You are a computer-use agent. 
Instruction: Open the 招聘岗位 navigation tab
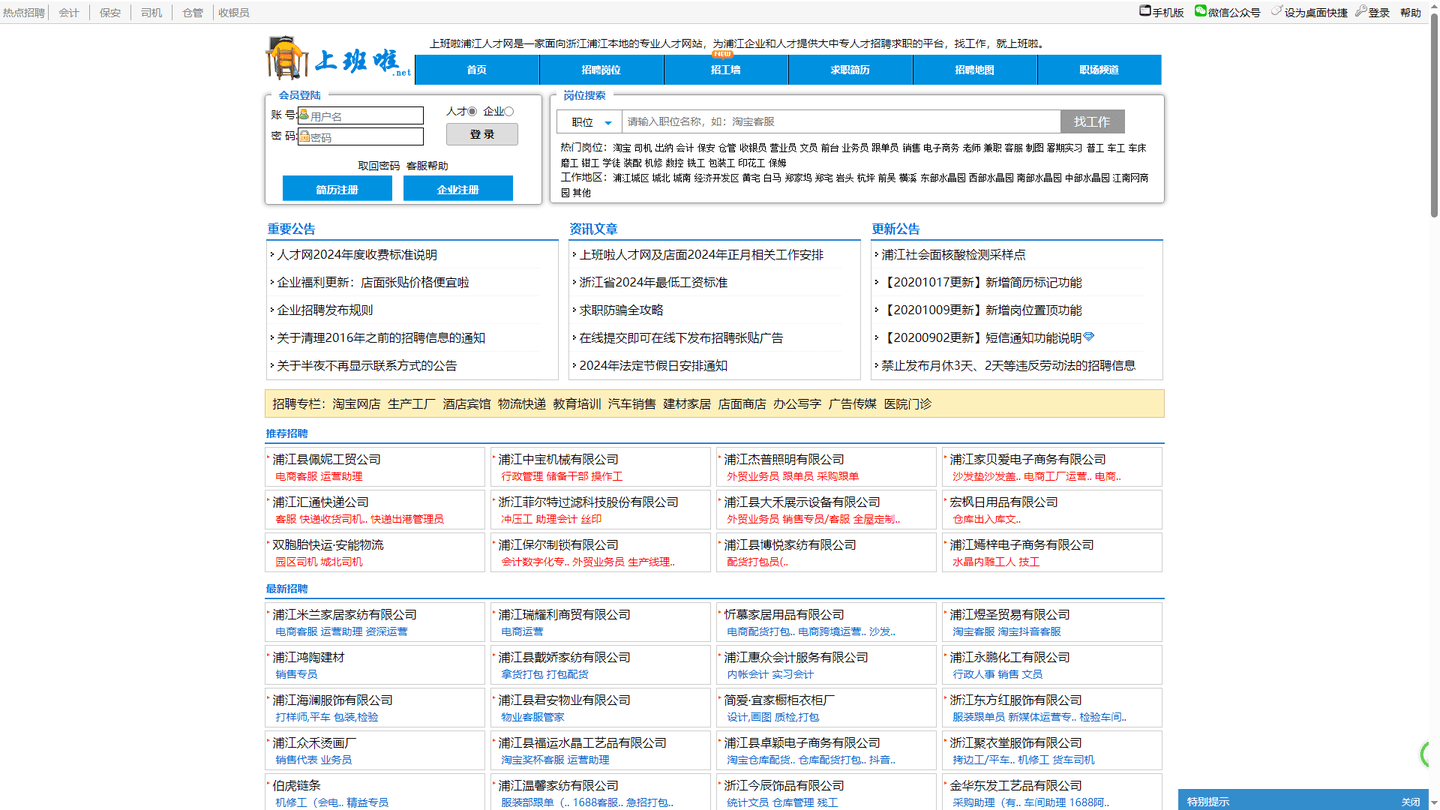(601, 70)
